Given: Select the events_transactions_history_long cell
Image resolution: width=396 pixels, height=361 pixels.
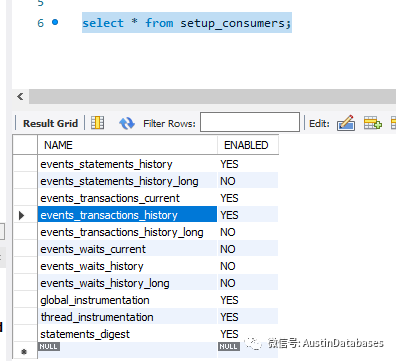Looking at the screenshot, I should pyautogui.click(x=127, y=232).
